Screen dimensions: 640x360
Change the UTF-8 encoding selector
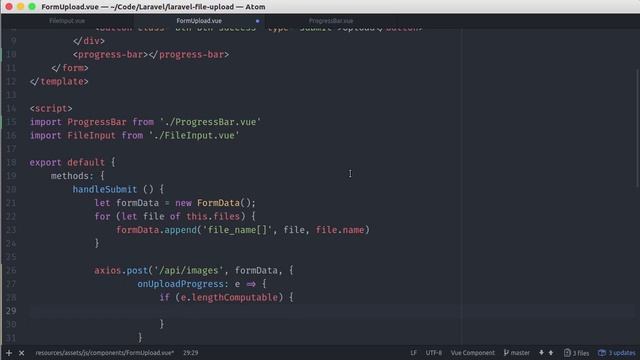pos(433,353)
